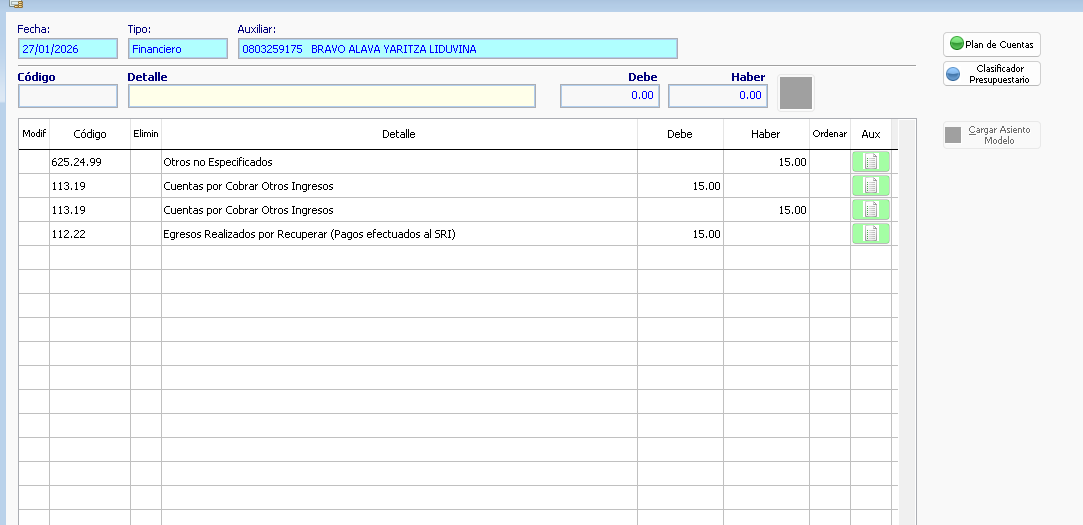Click the Debe amount input field
Screen dimensions: 1083x525
click(x=609, y=96)
